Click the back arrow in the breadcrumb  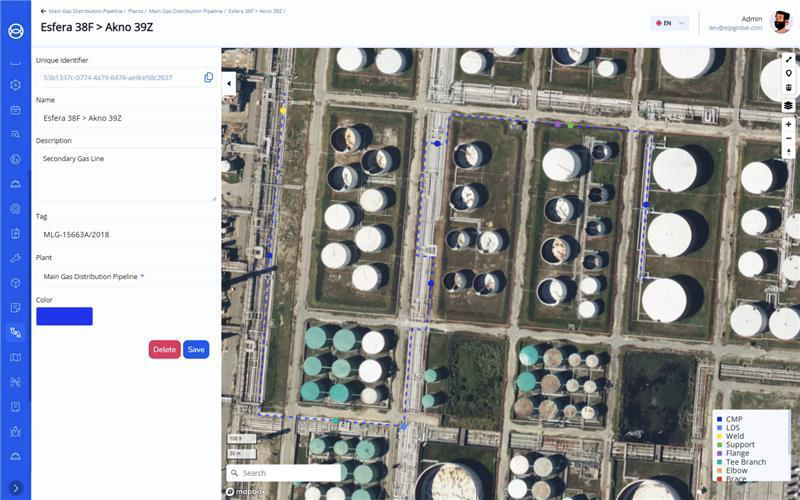pyautogui.click(x=44, y=11)
